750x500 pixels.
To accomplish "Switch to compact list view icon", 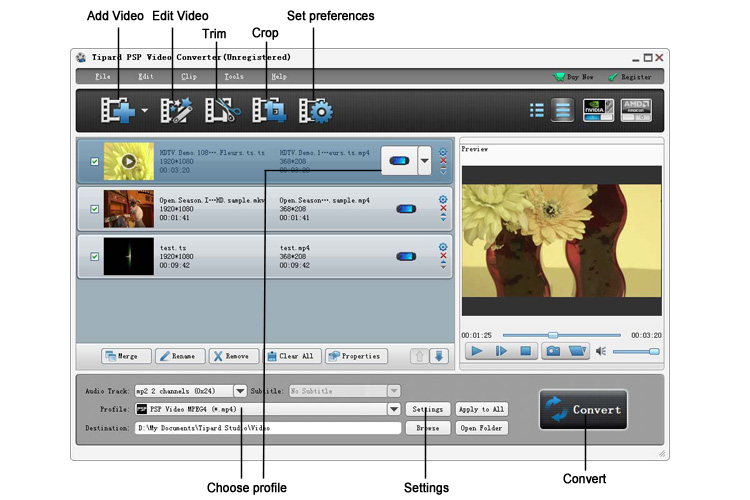I will click(537, 111).
